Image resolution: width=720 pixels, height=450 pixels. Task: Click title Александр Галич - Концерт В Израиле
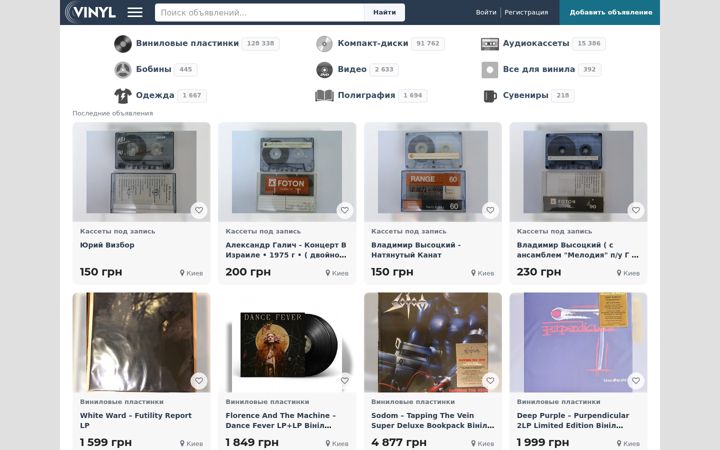286,250
